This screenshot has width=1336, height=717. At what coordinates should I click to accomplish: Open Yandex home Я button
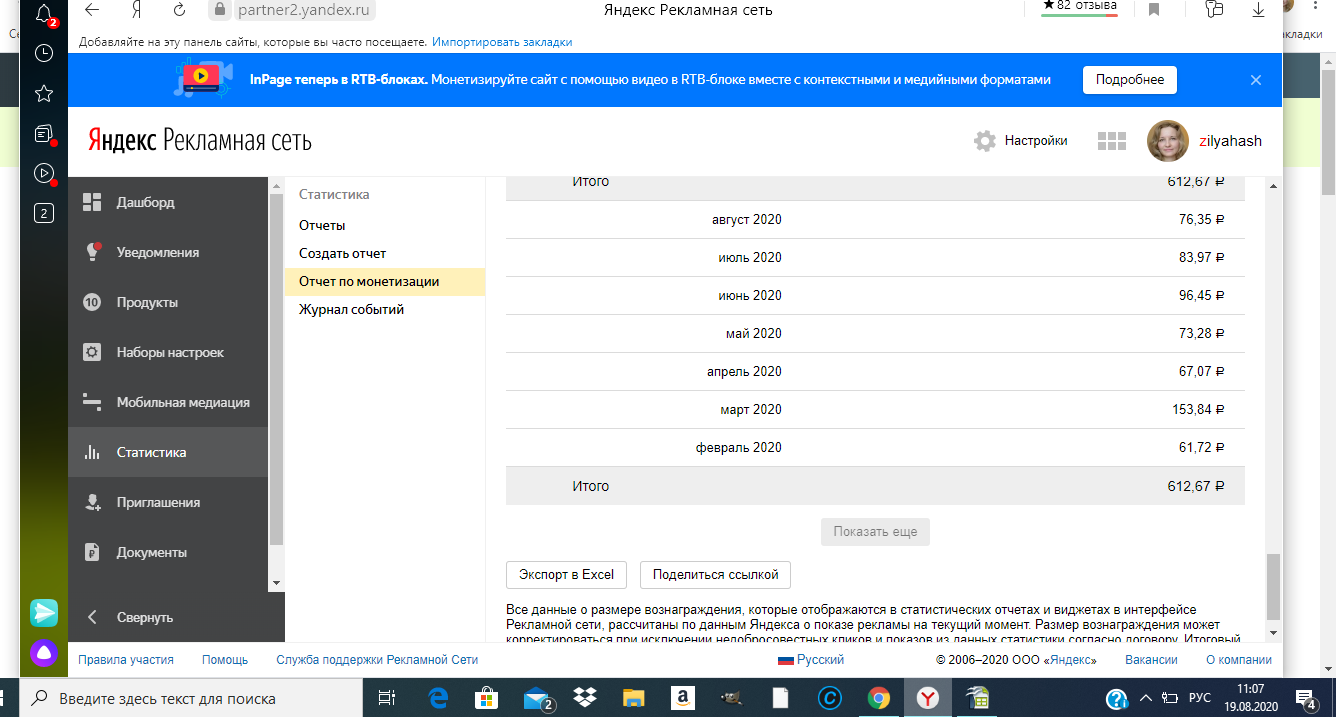[x=136, y=10]
